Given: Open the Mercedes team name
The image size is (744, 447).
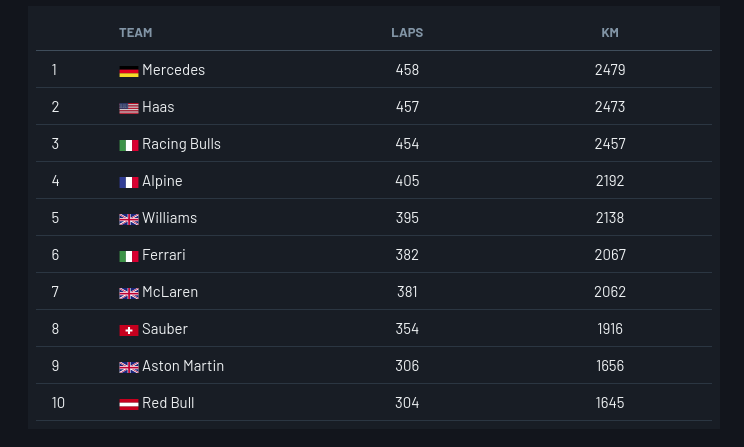Looking at the screenshot, I should [x=173, y=70].
